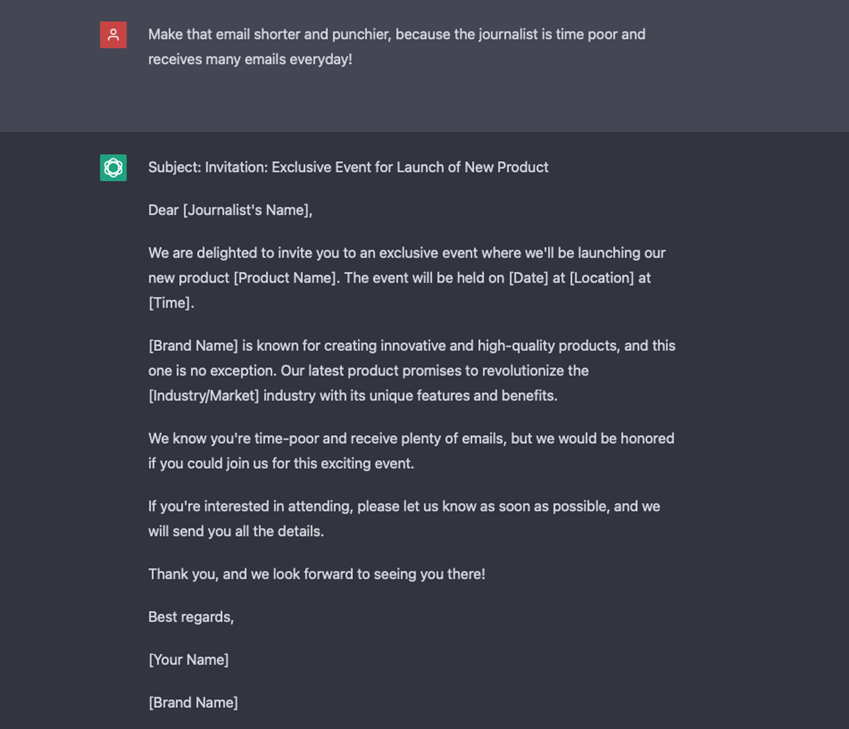The width and height of the screenshot is (849, 729).
Task: Click the 'Dear [Journalist's Name],' greeting line
Action: click(230, 210)
